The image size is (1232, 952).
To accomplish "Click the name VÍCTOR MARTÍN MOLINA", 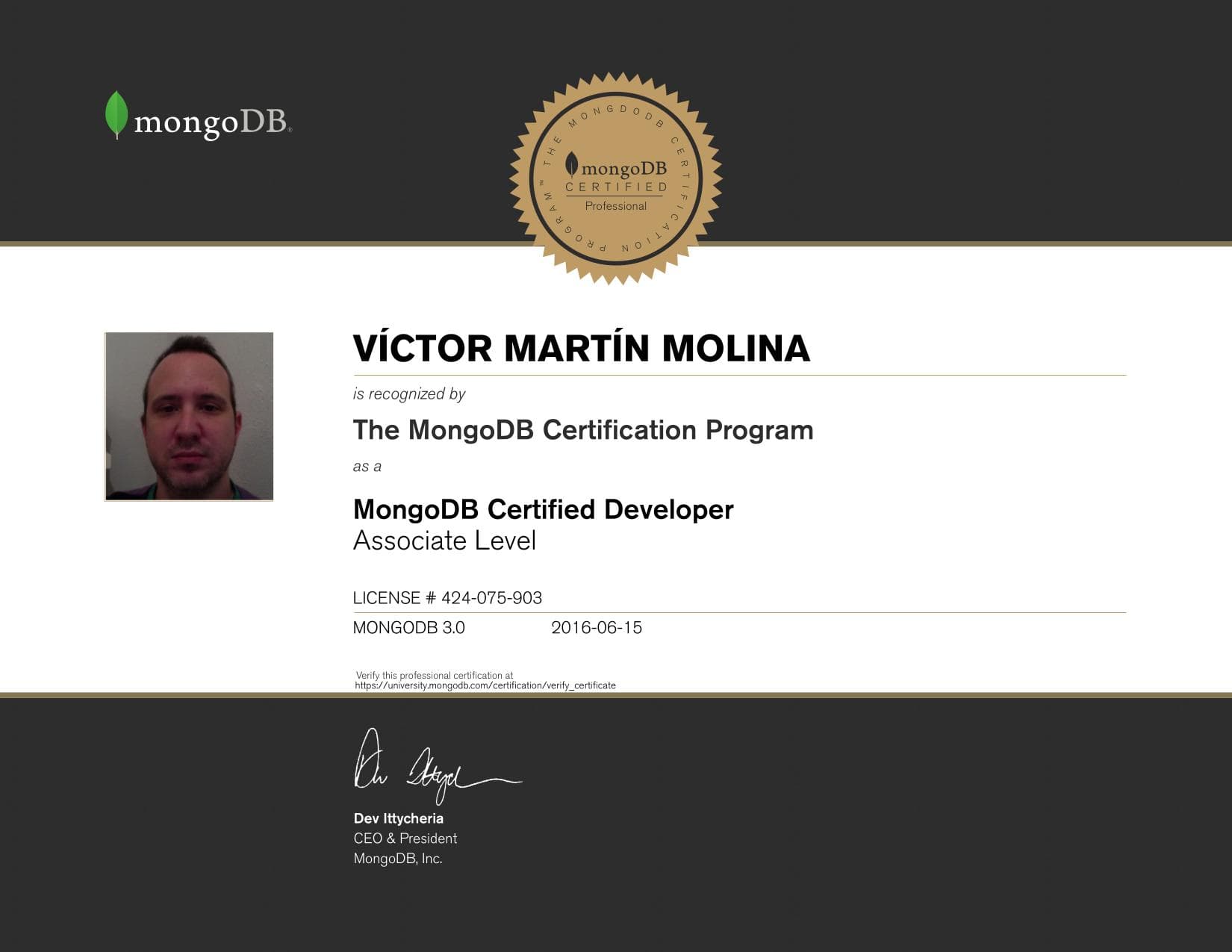I will coord(581,346).
